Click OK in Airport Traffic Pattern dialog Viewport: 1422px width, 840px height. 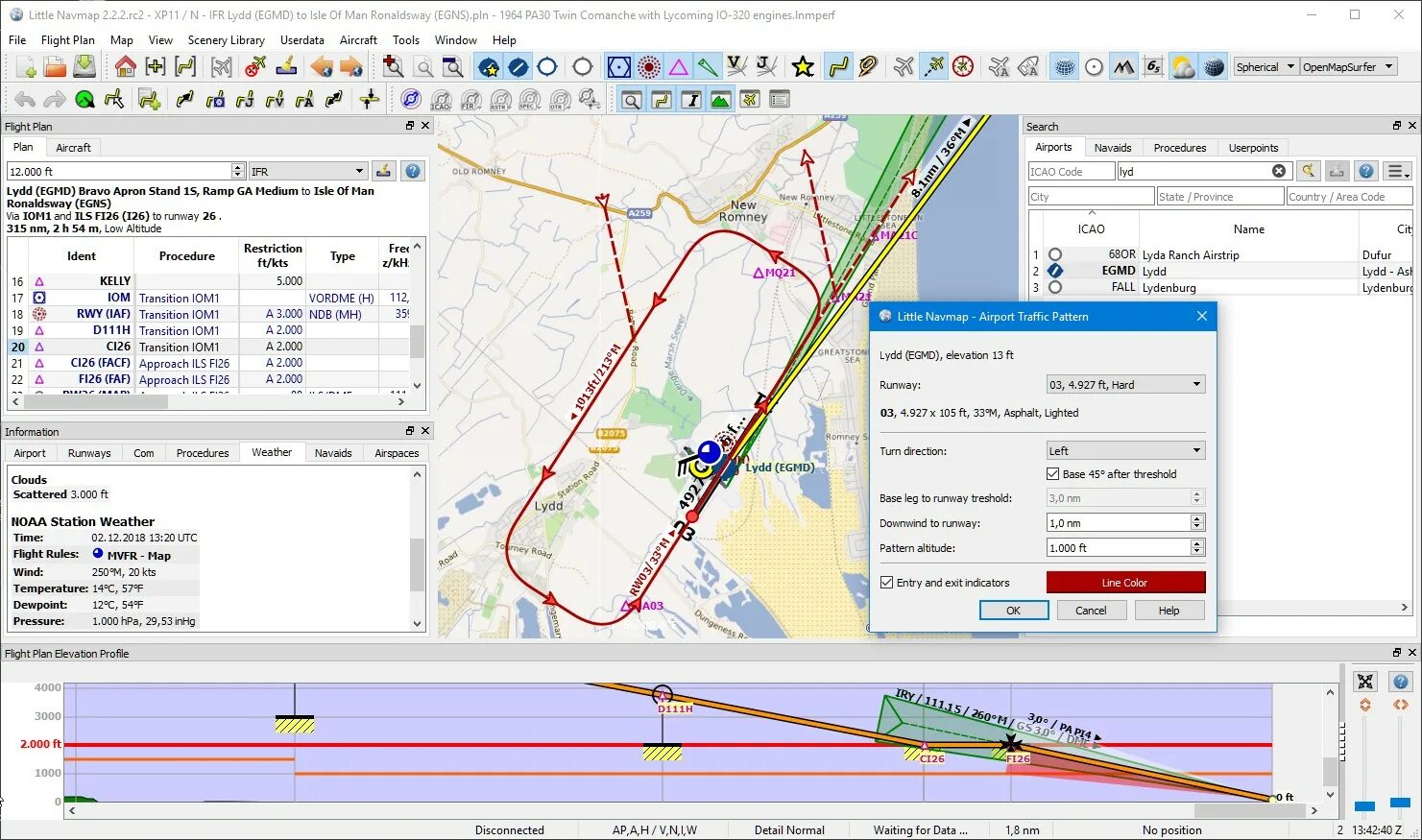[1013, 611]
